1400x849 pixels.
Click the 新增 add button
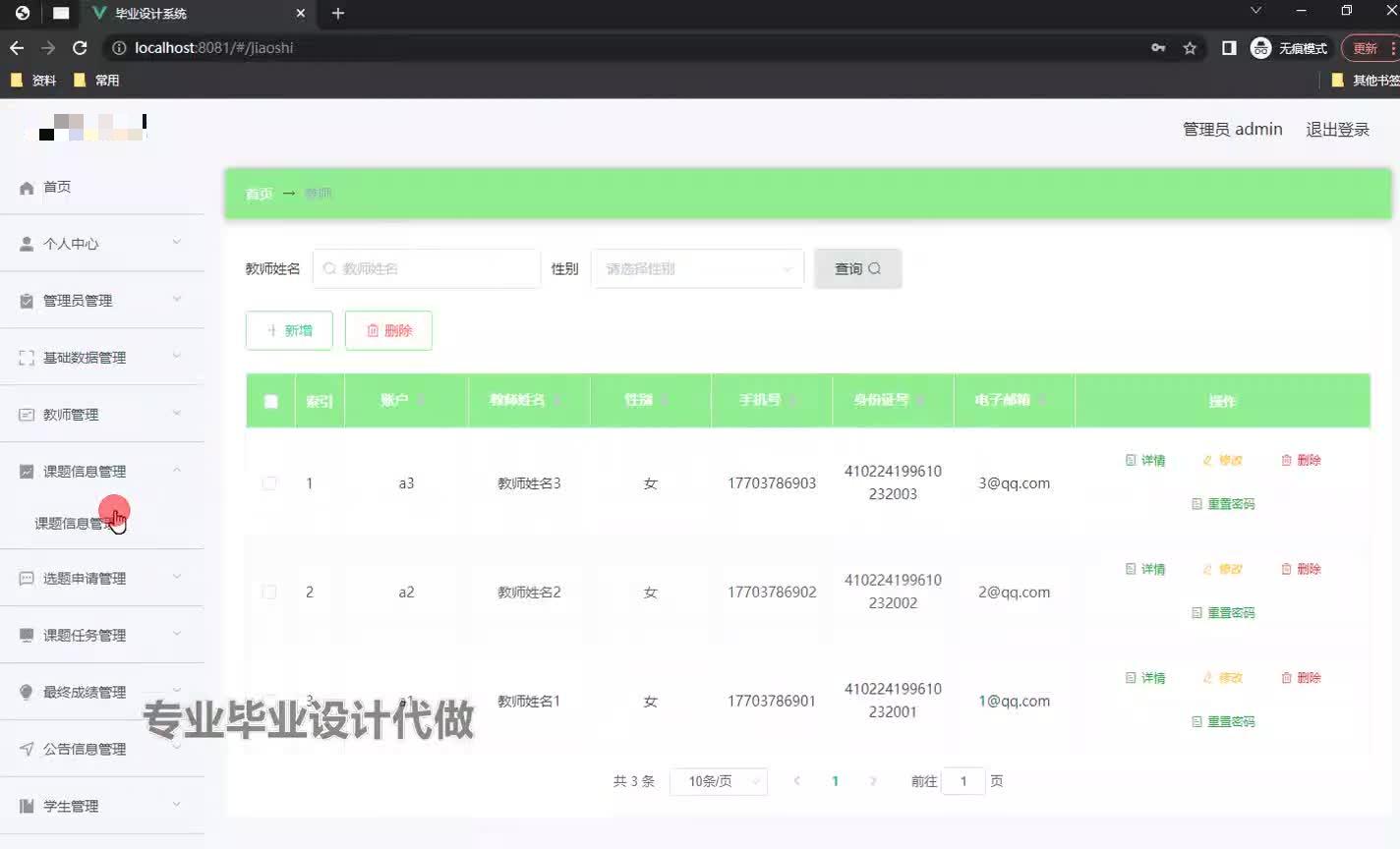click(x=289, y=330)
